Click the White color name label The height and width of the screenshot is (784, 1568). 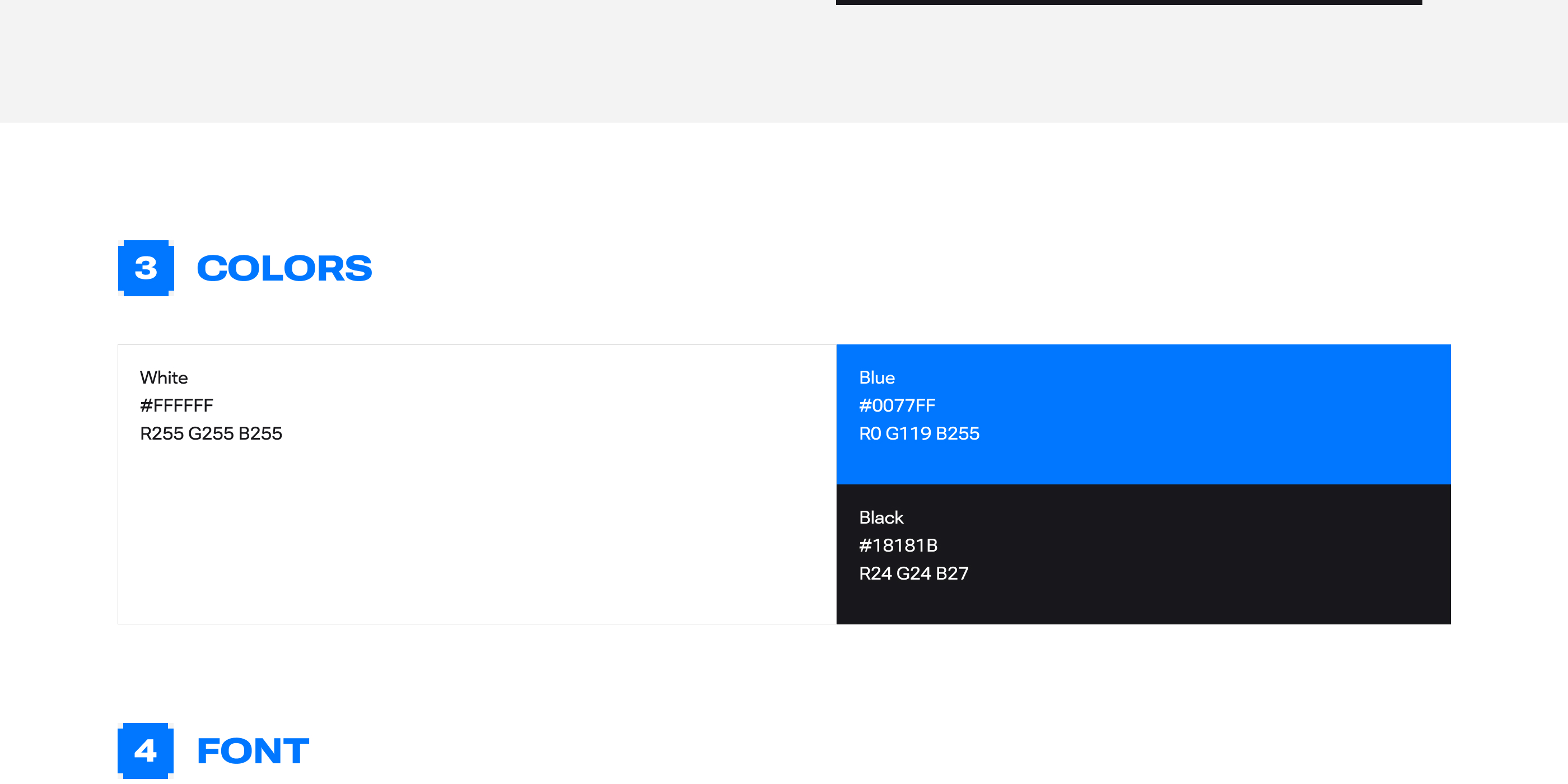tap(164, 377)
